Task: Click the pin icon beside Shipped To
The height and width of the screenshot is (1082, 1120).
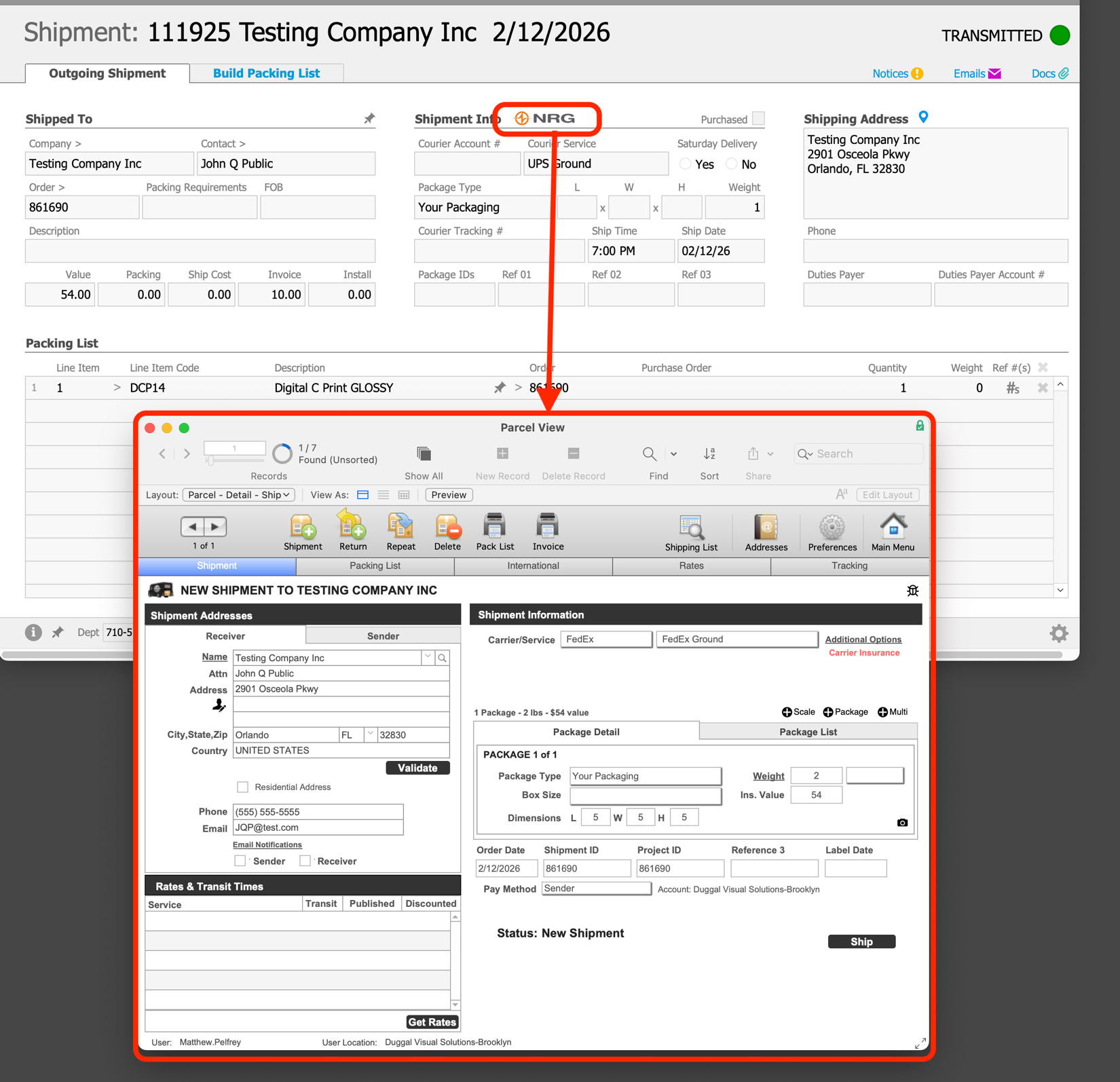Action: point(369,119)
